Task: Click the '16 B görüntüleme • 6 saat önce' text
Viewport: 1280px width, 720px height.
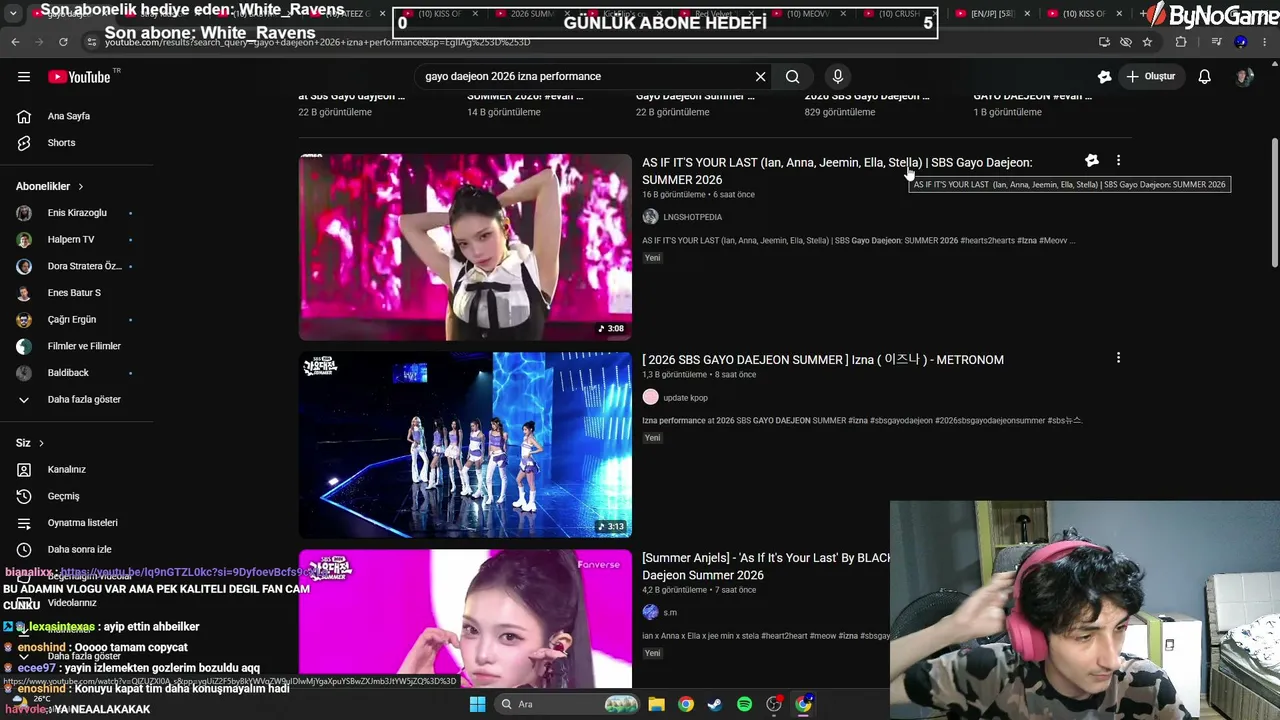Action: pos(698,195)
